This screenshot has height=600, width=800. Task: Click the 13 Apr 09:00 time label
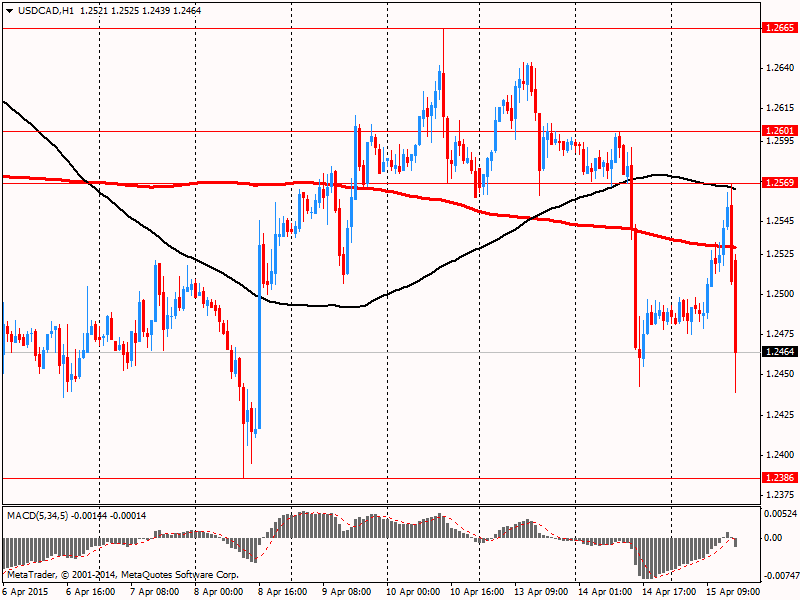tap(541, 592)
